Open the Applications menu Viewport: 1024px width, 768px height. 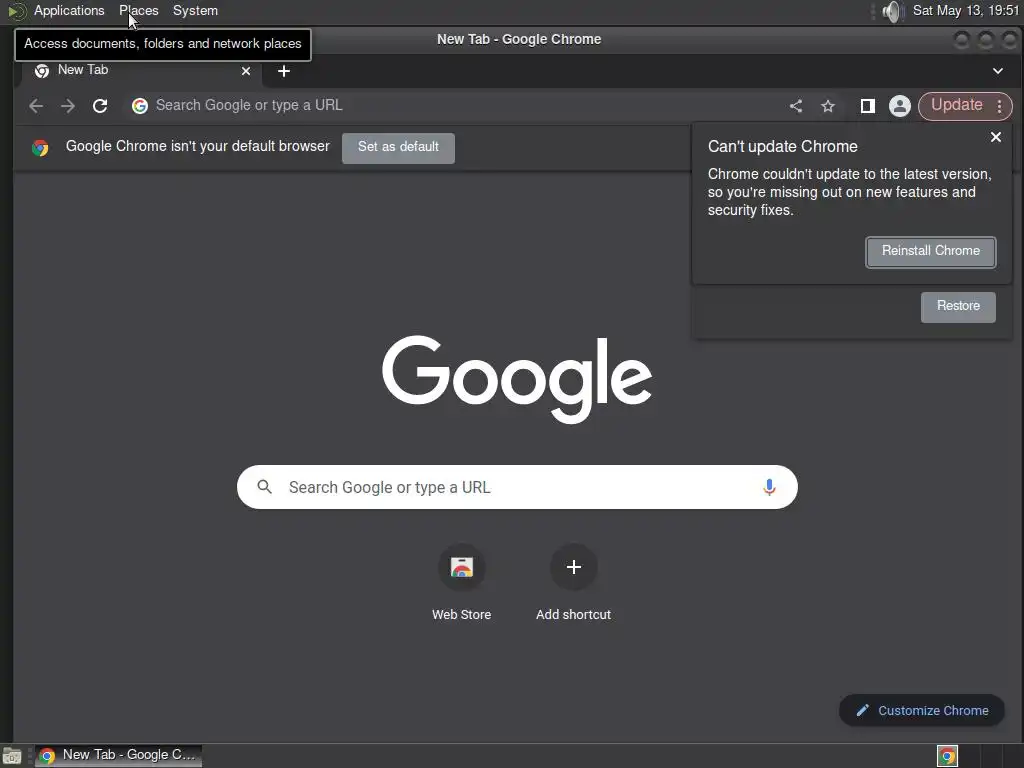click(69, 10)
